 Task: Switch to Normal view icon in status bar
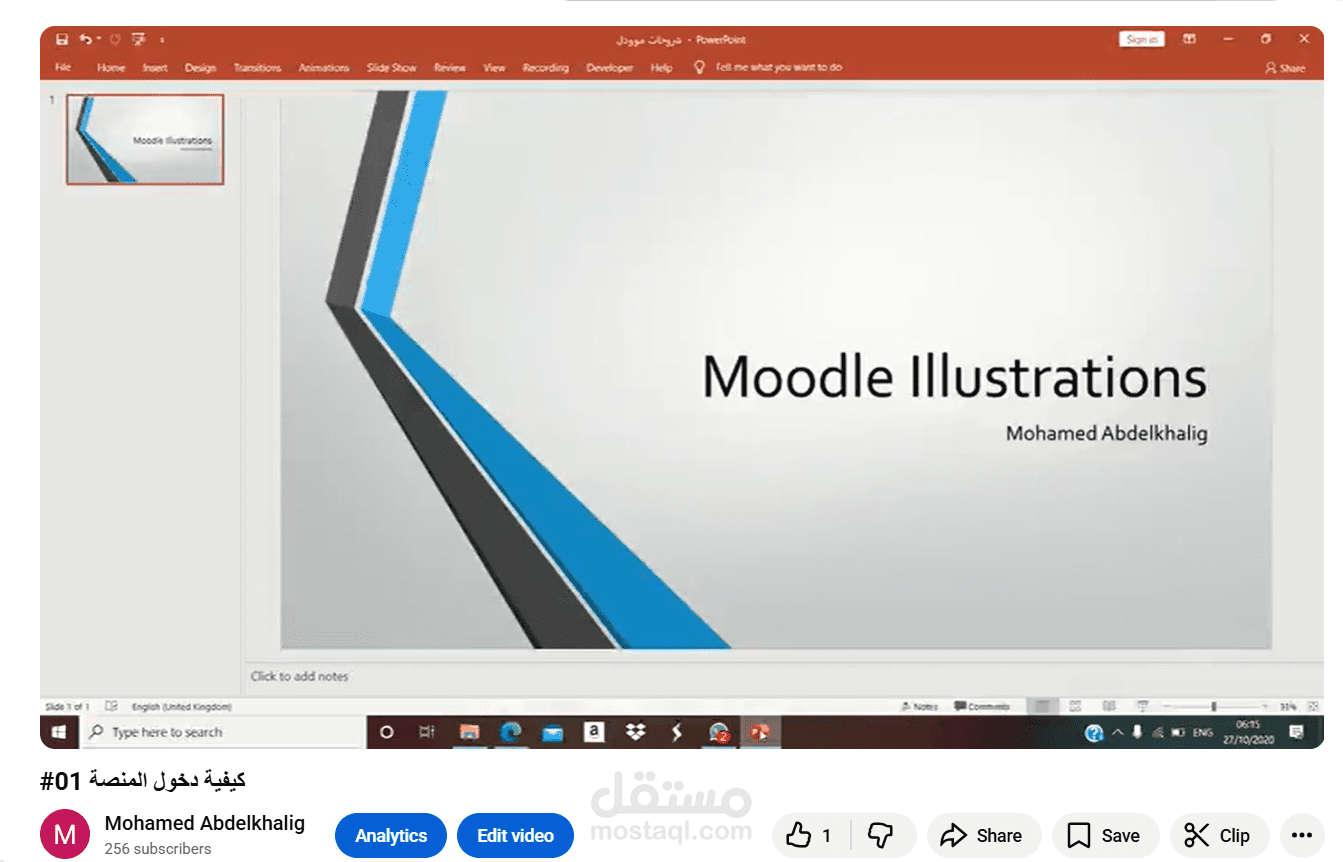pyautogui.click(x=1042, y=706)
